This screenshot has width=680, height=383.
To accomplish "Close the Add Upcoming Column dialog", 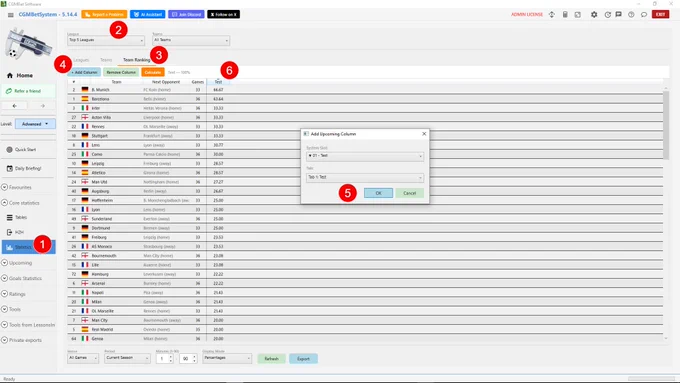I will 424,134.
